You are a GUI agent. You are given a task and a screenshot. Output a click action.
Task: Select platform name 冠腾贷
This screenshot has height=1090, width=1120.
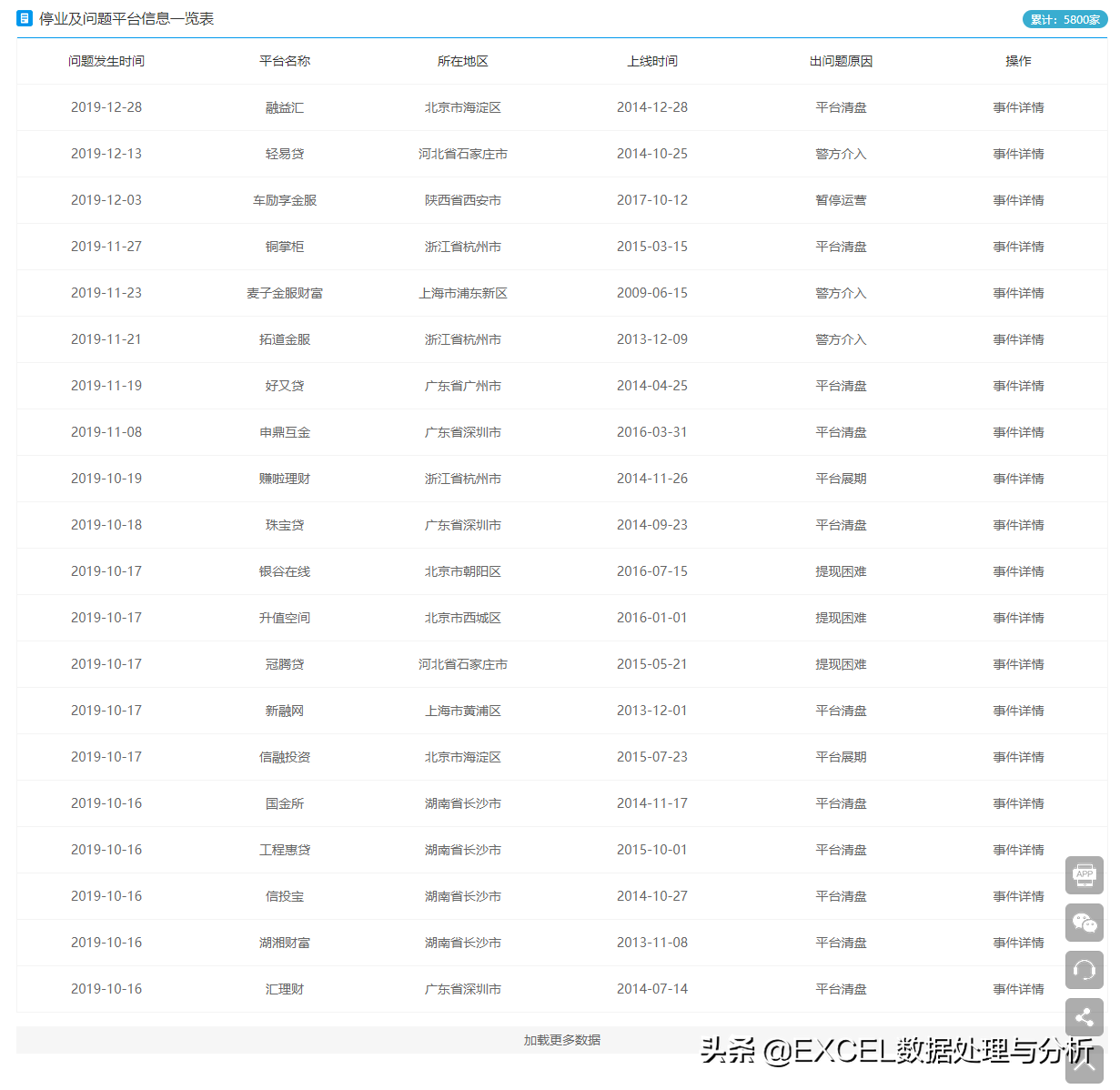click(285, 664)
